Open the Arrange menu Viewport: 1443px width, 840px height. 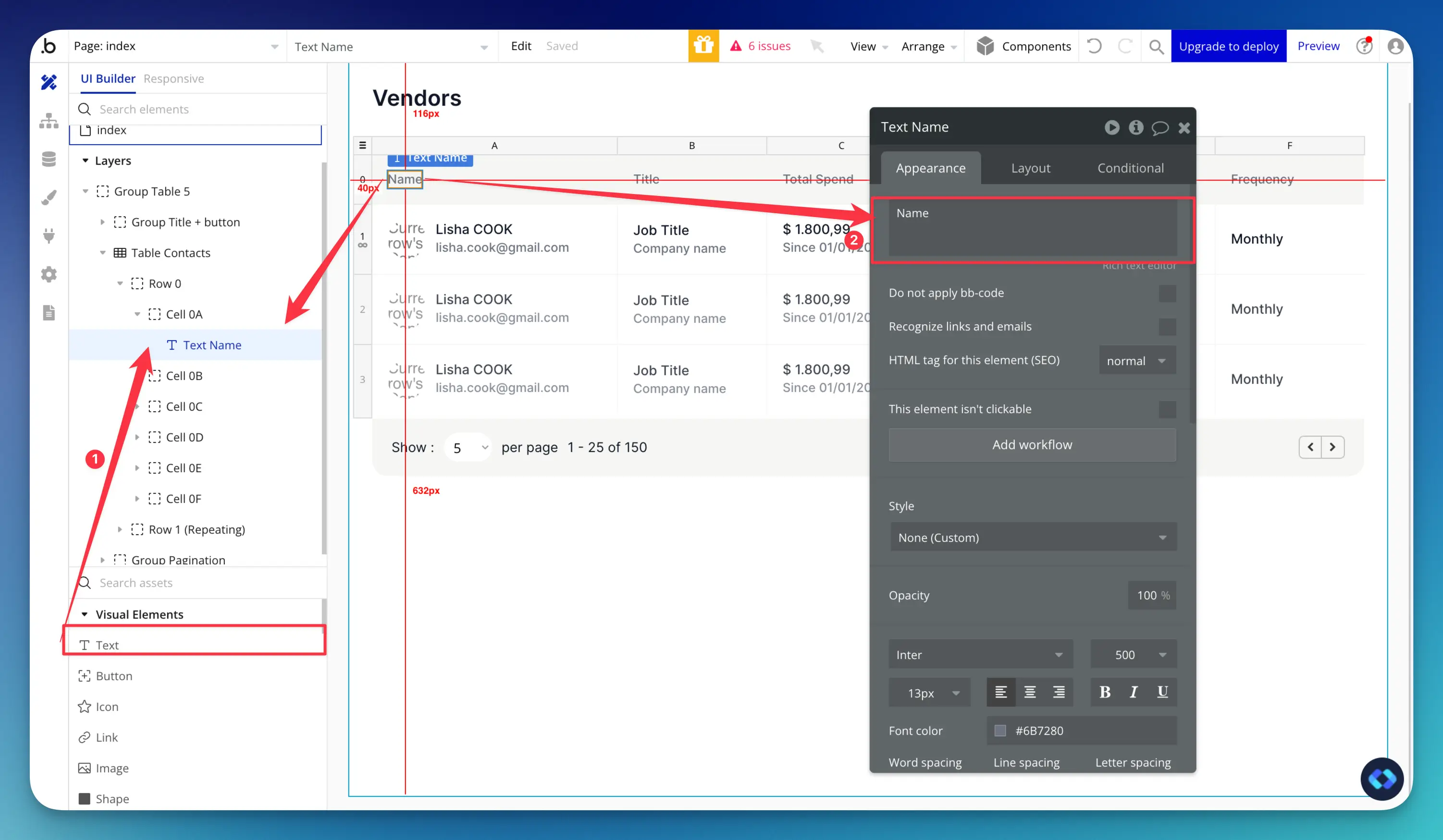pos(929,47)
